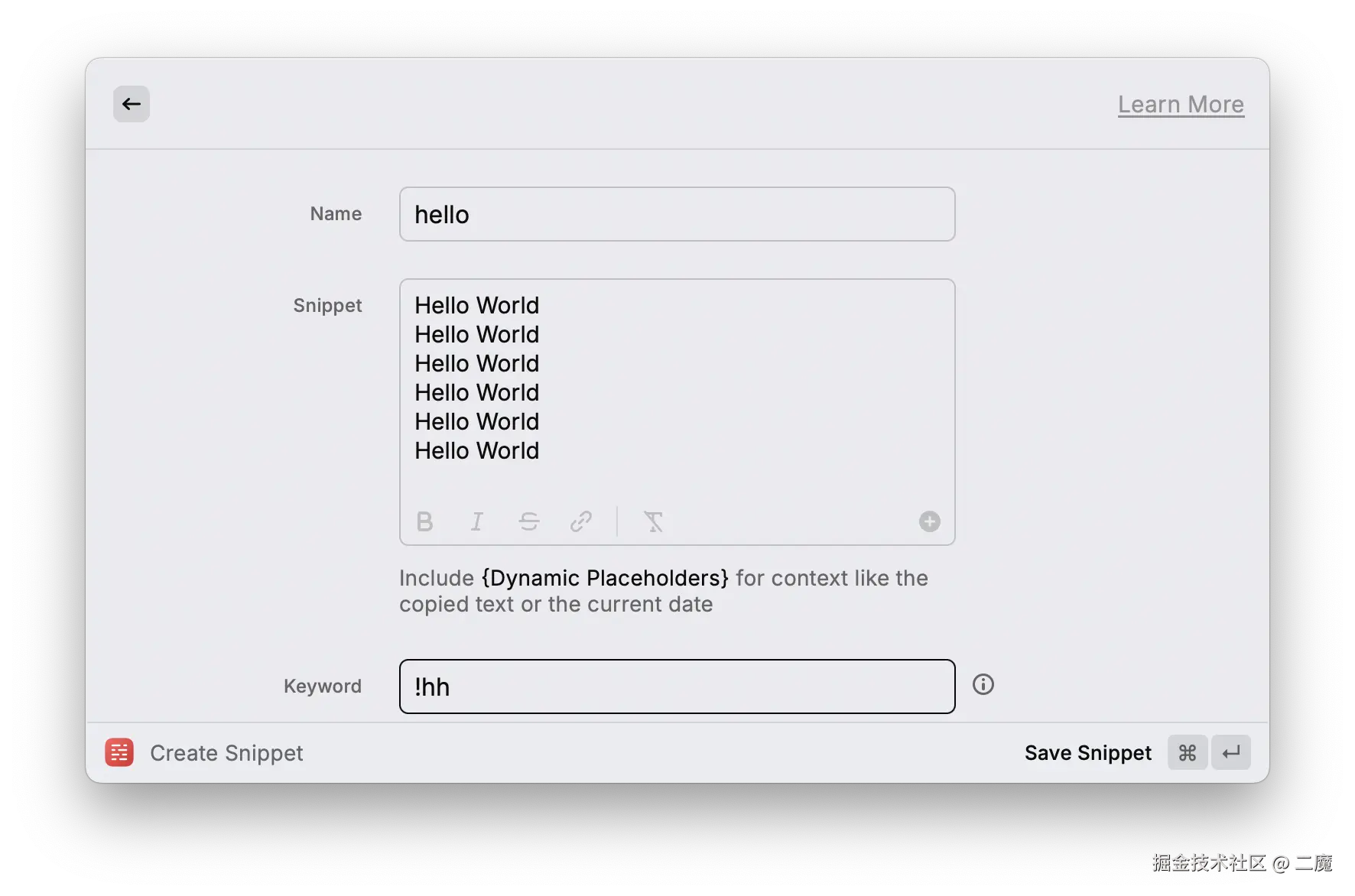This screenshot has width=1355, height=896.
Task: Click the Return key badge near Save Snippet
Action: [x=1230, y=752]
